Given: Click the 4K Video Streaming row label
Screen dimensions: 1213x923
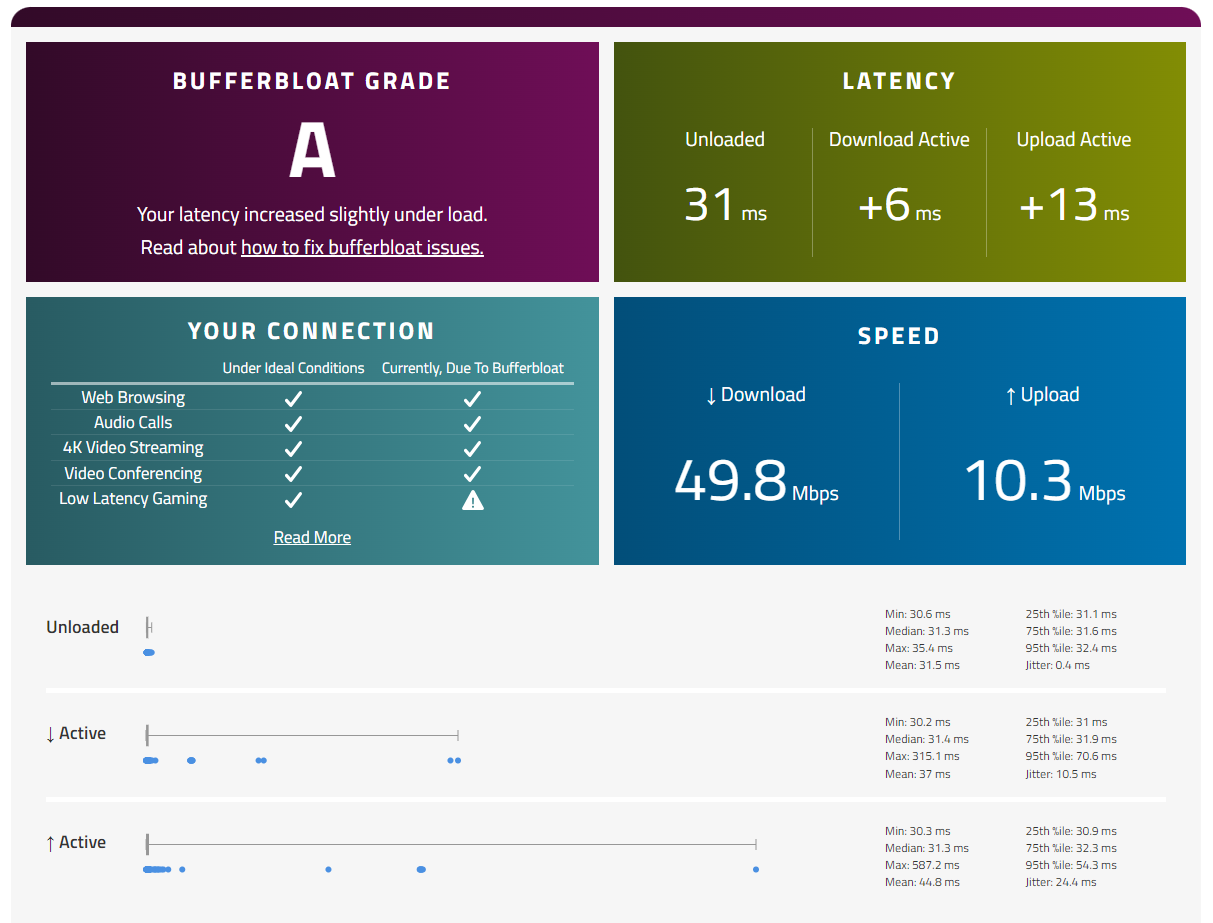Looking at the screenshot, I should click(x=133, y=447).
